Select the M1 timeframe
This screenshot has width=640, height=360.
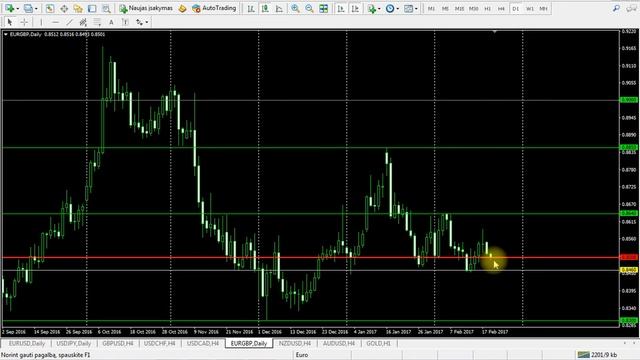click(431, 8)
